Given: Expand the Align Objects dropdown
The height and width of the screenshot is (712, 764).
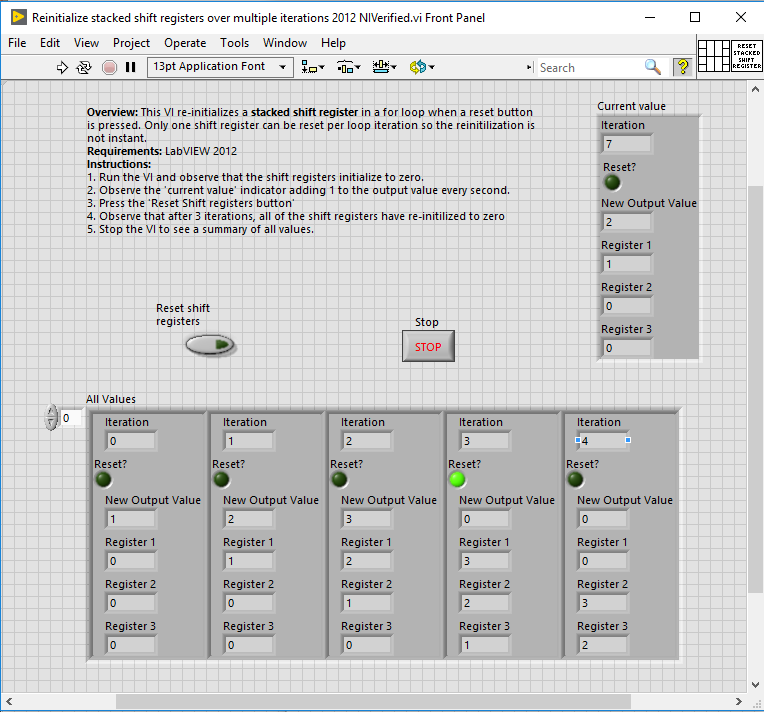Looking at the screenshot, I should [313, 67].
